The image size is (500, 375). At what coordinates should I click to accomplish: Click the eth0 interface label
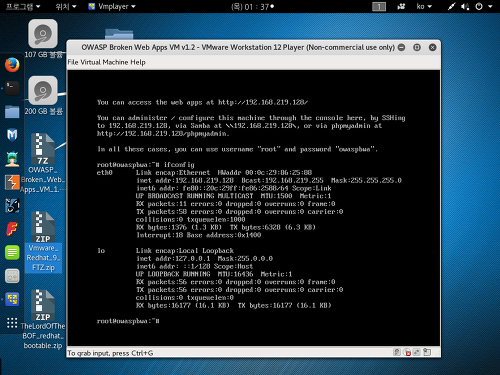click(105, 173)
